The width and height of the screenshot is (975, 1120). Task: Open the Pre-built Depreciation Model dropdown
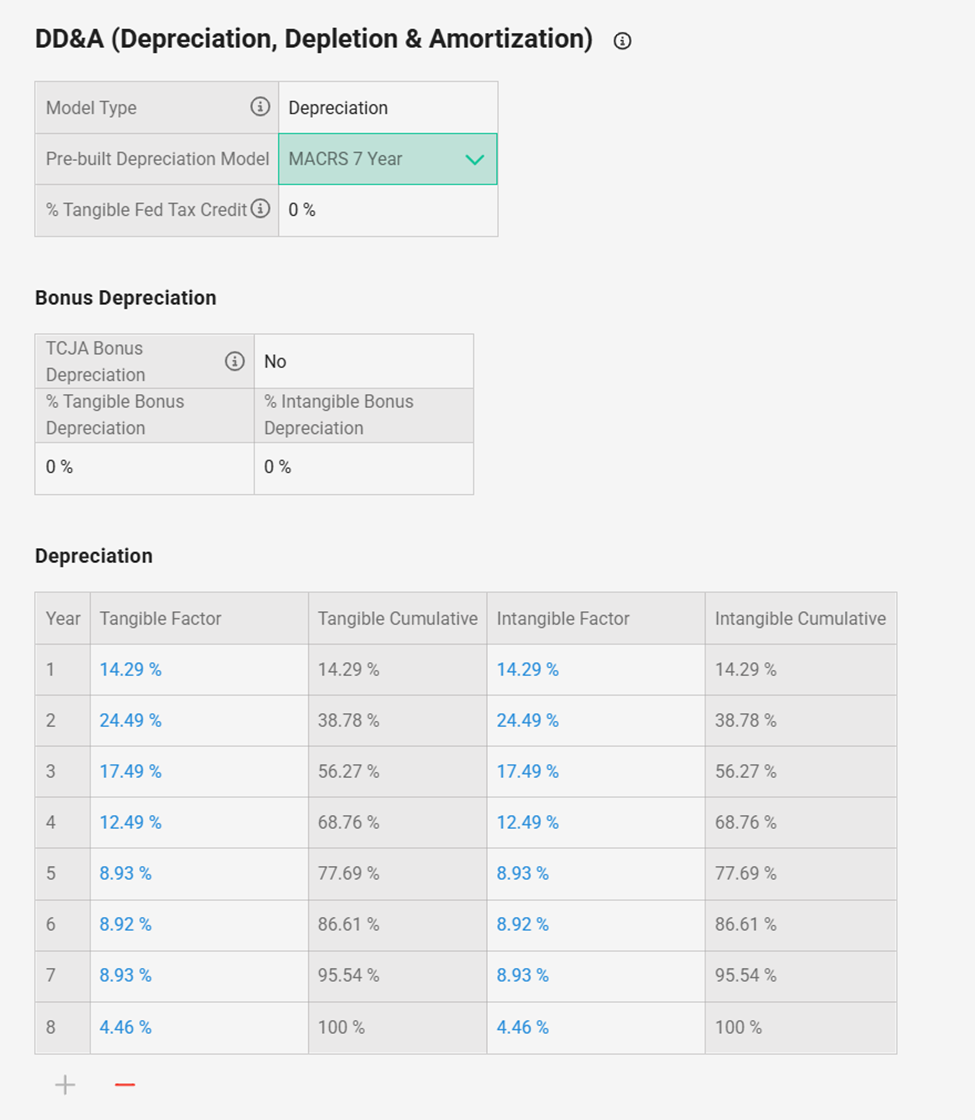(387, 159)
